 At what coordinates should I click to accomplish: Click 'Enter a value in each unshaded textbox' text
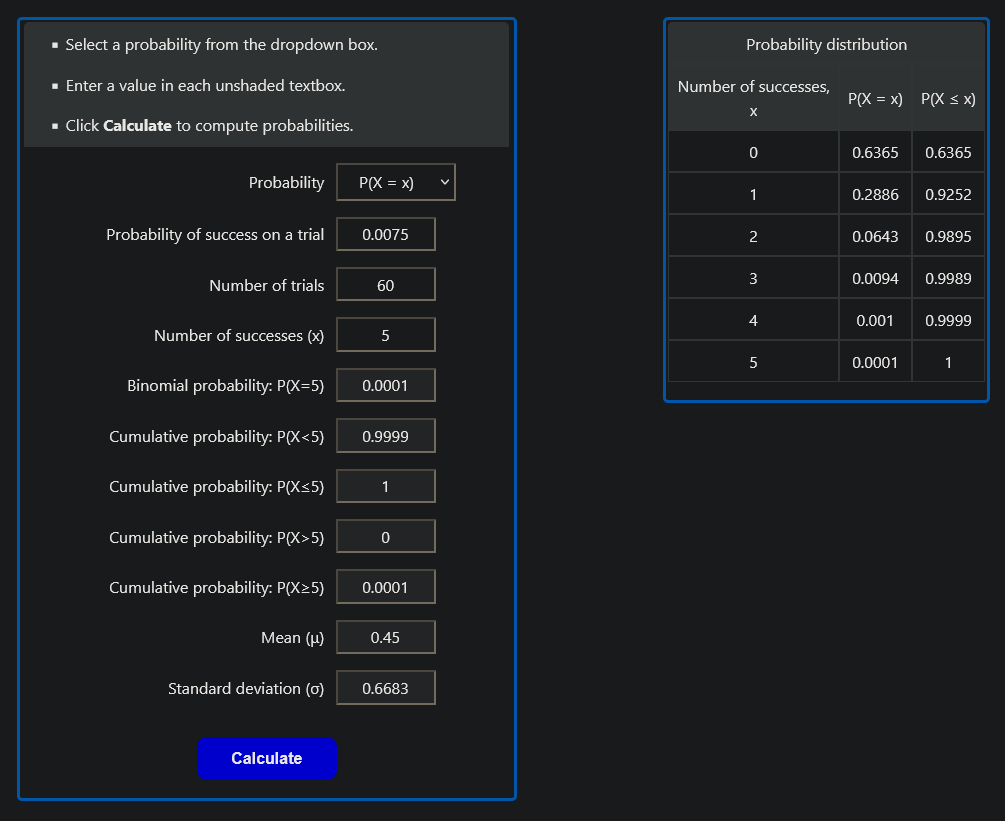click(205, 85)
